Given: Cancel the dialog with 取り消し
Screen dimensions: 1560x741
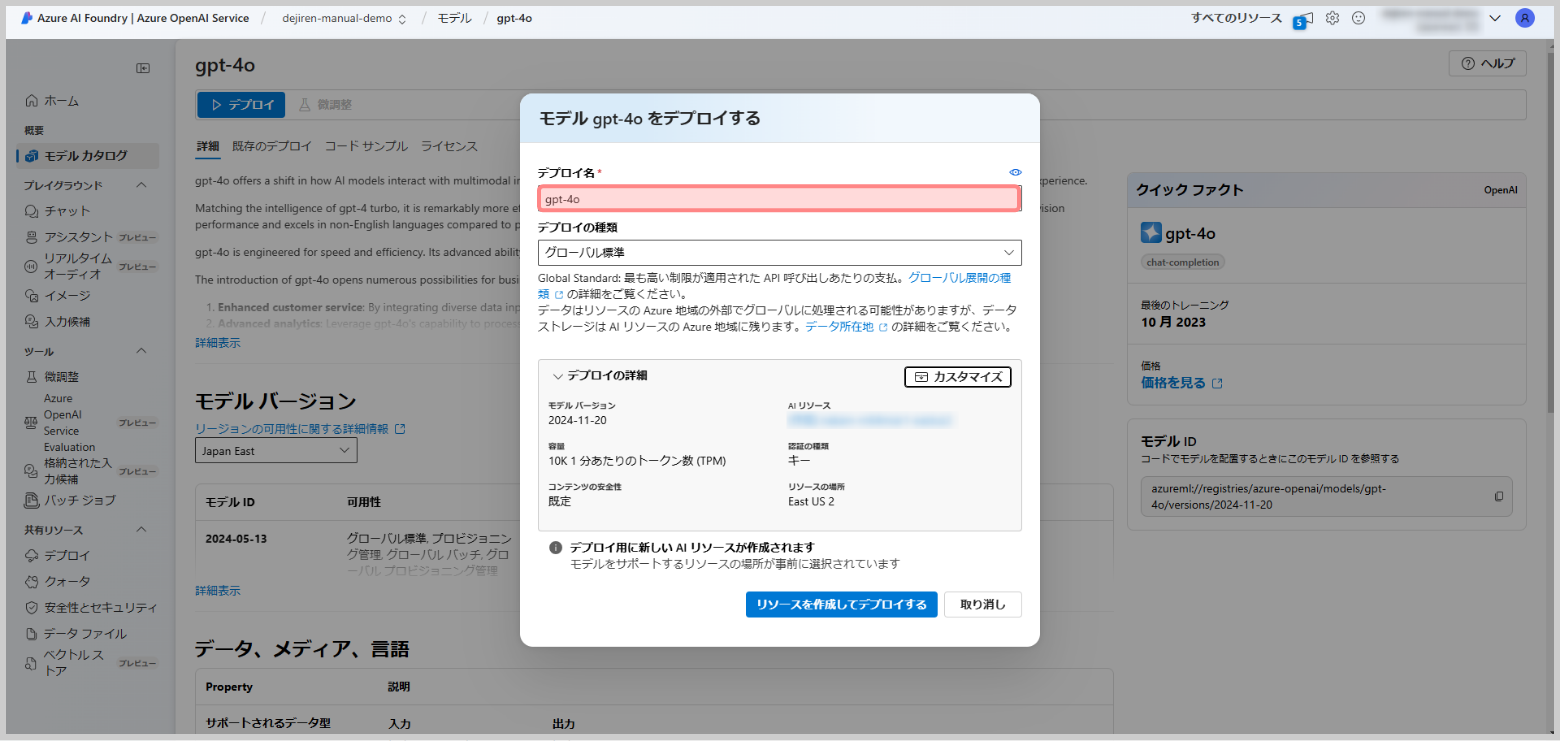Looking at the screenshot, I should point(983,605).
